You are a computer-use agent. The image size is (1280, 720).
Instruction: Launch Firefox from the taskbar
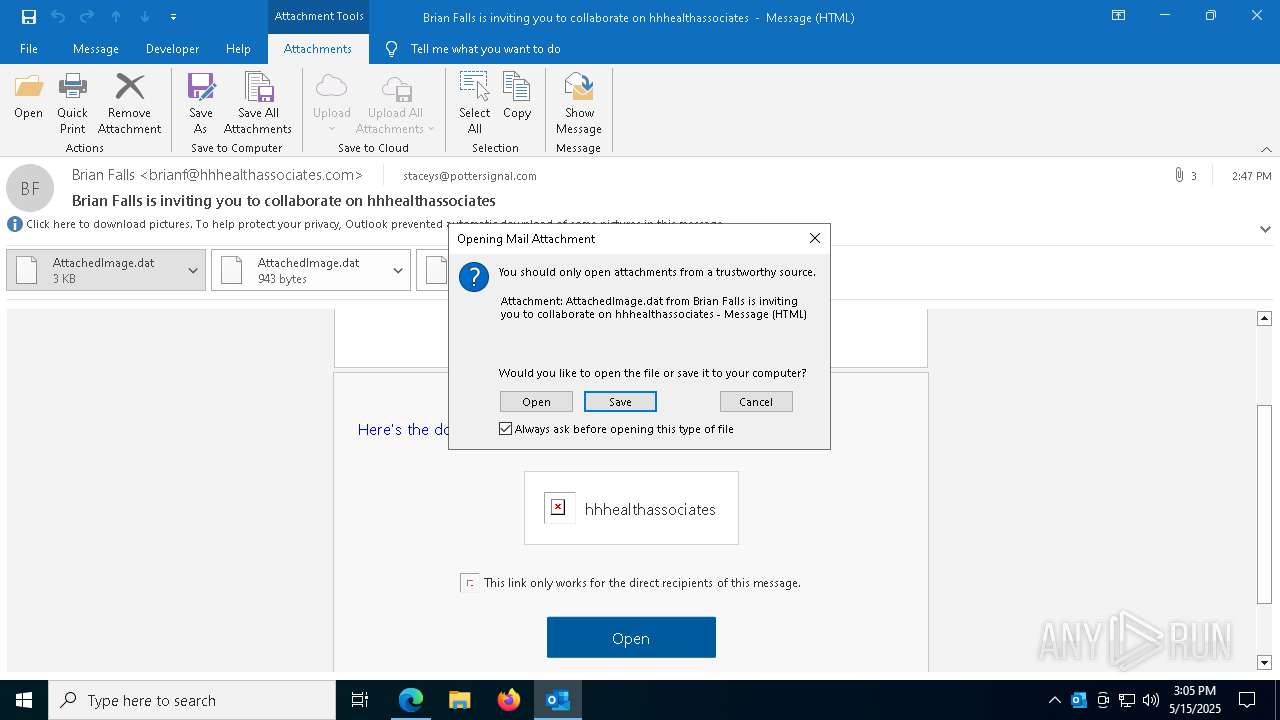click(509, 700)
